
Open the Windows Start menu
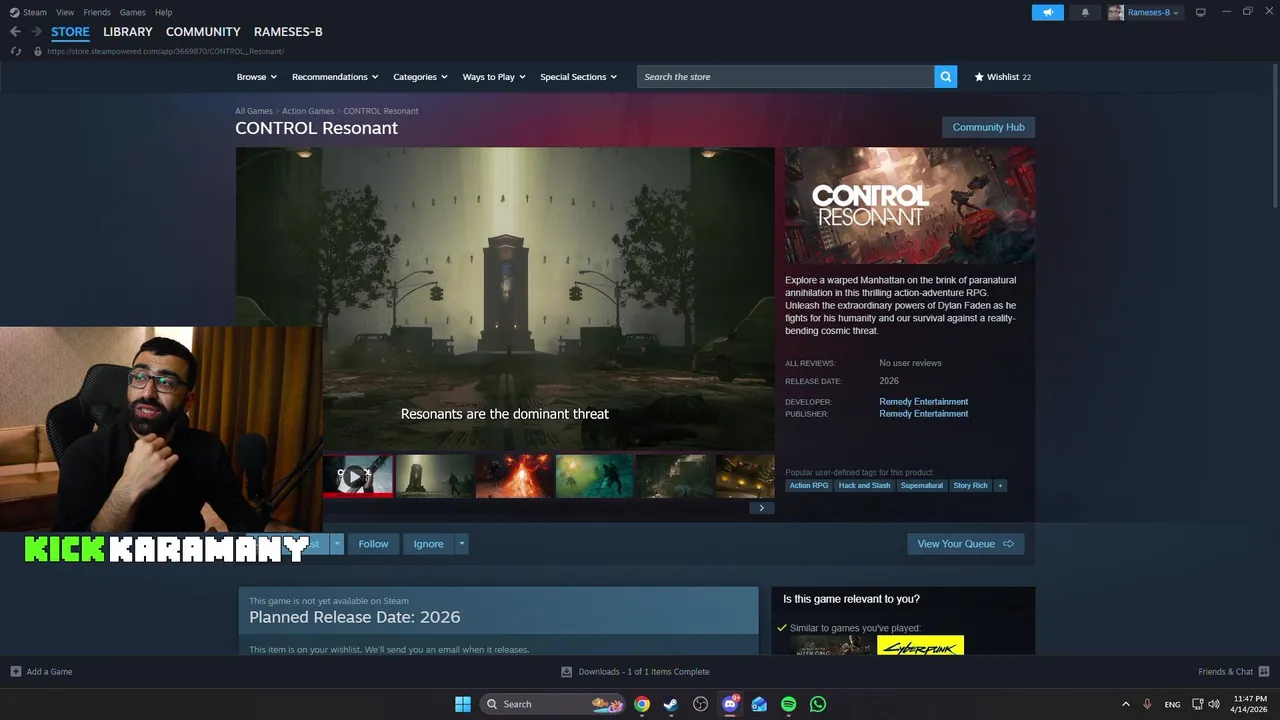point(463,704)
